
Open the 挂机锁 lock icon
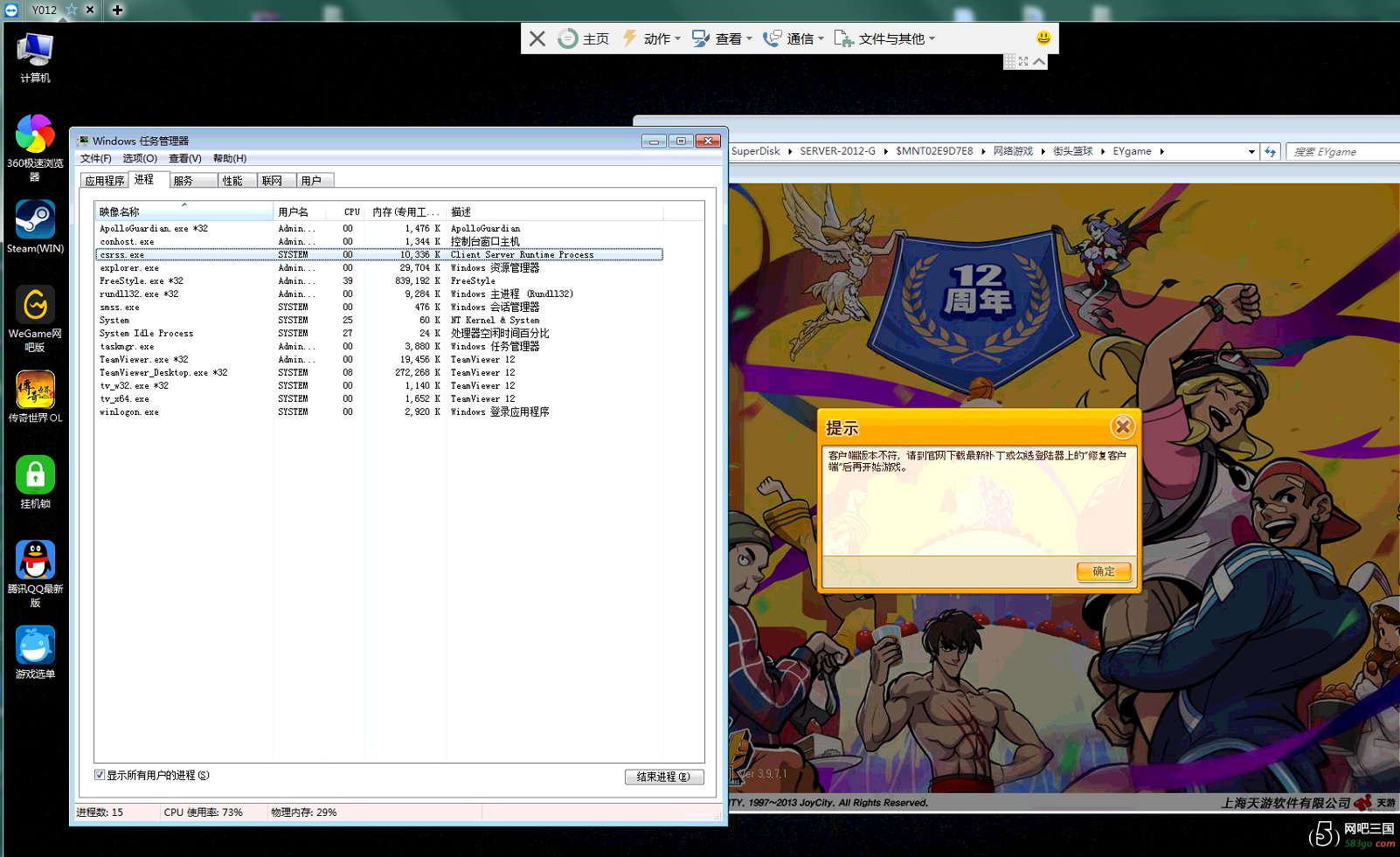35,482
